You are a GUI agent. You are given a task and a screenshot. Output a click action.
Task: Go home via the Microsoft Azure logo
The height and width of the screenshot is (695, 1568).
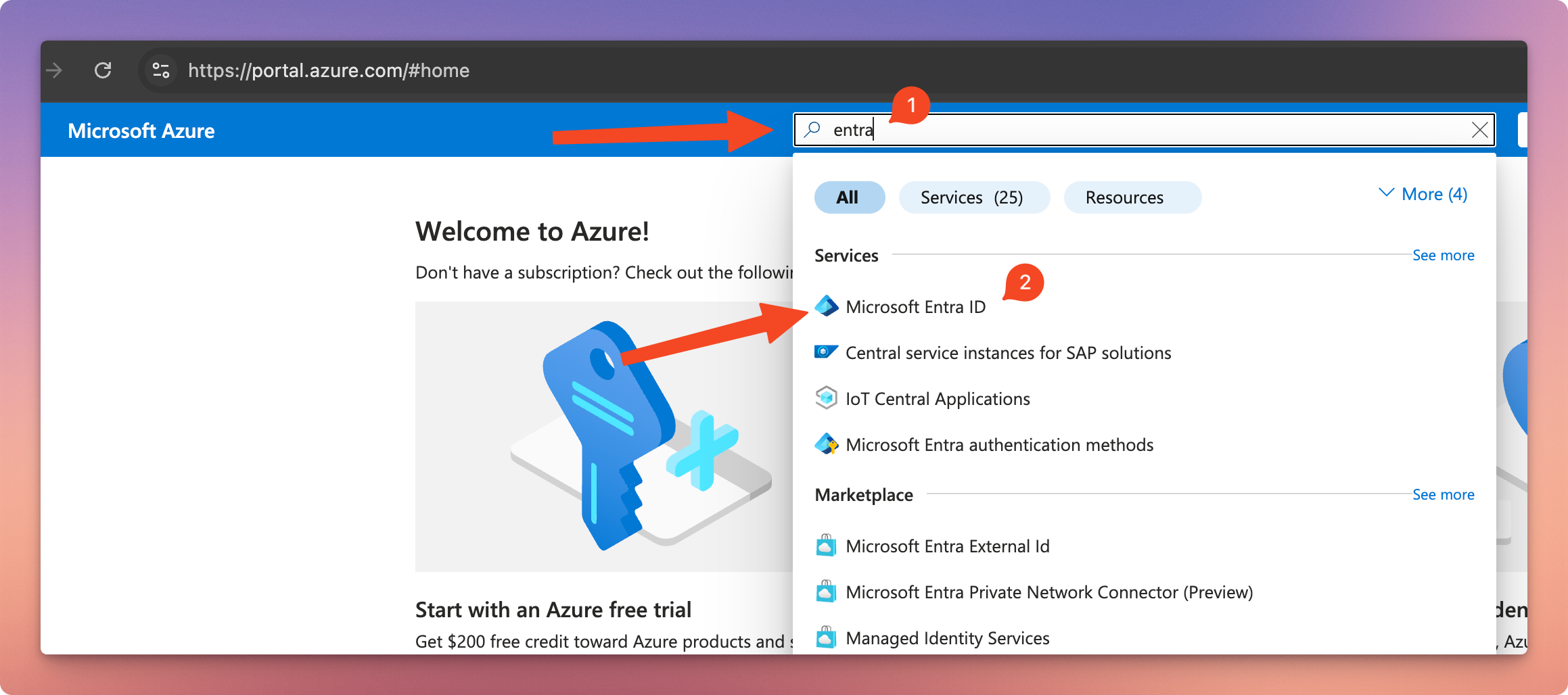(x=141, y=130)
